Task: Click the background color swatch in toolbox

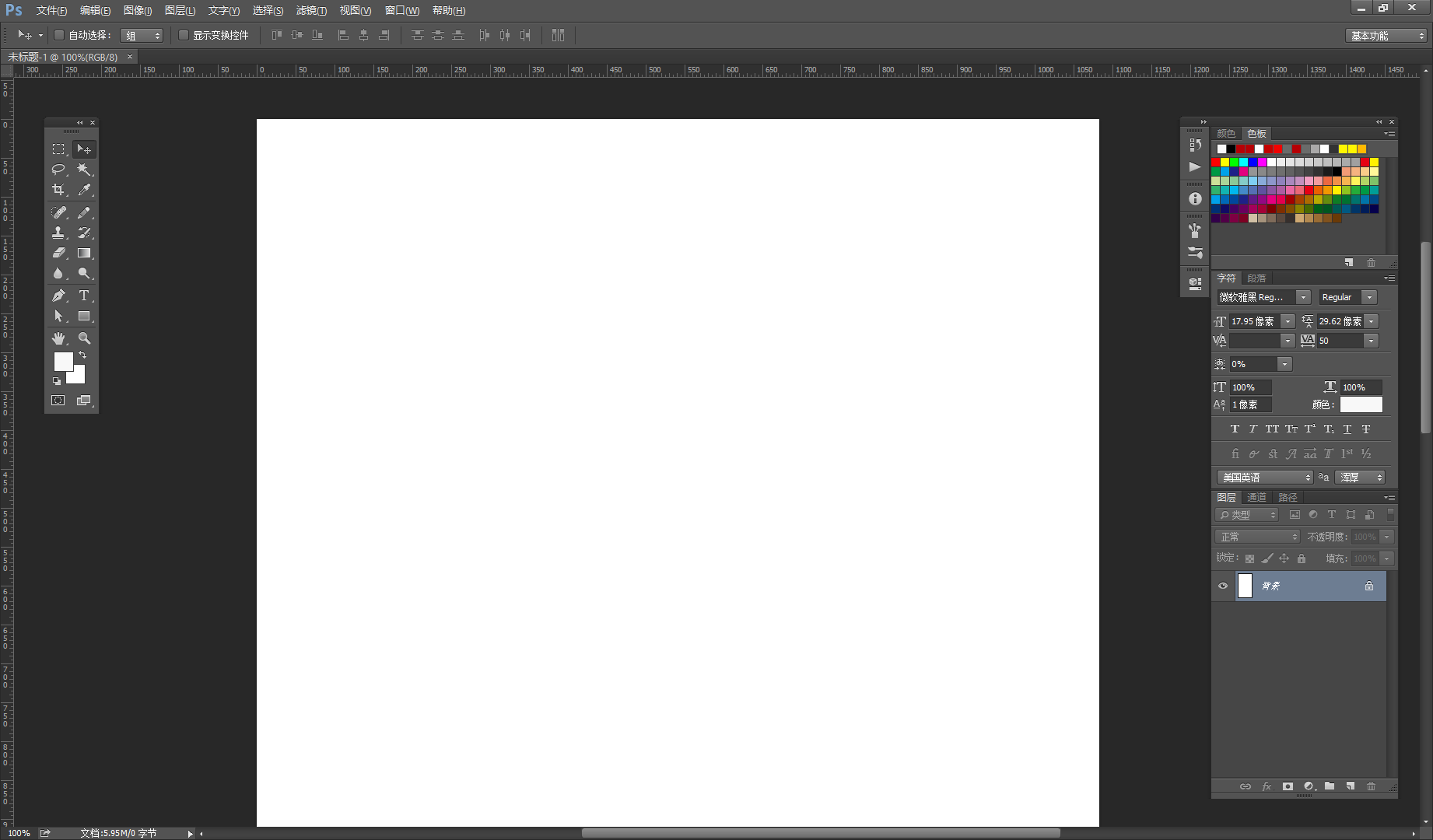Action: click(79, 378)
